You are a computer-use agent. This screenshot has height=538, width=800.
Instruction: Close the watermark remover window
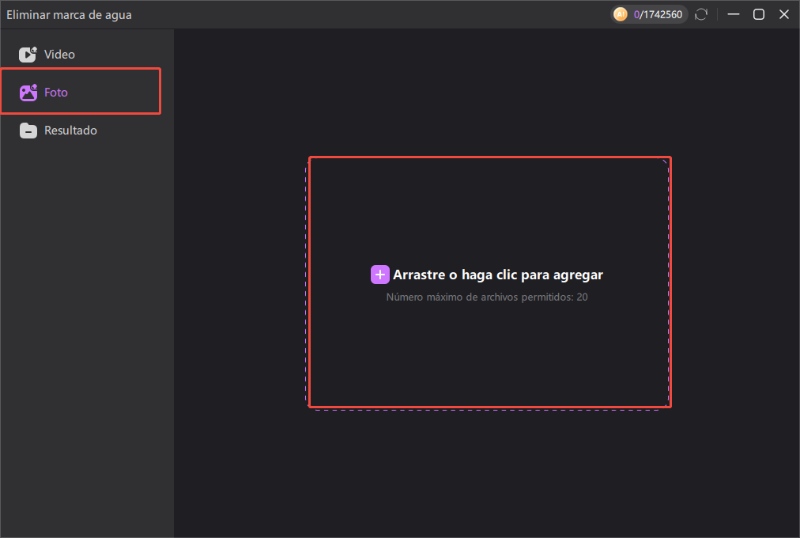[x=784, y=15]
